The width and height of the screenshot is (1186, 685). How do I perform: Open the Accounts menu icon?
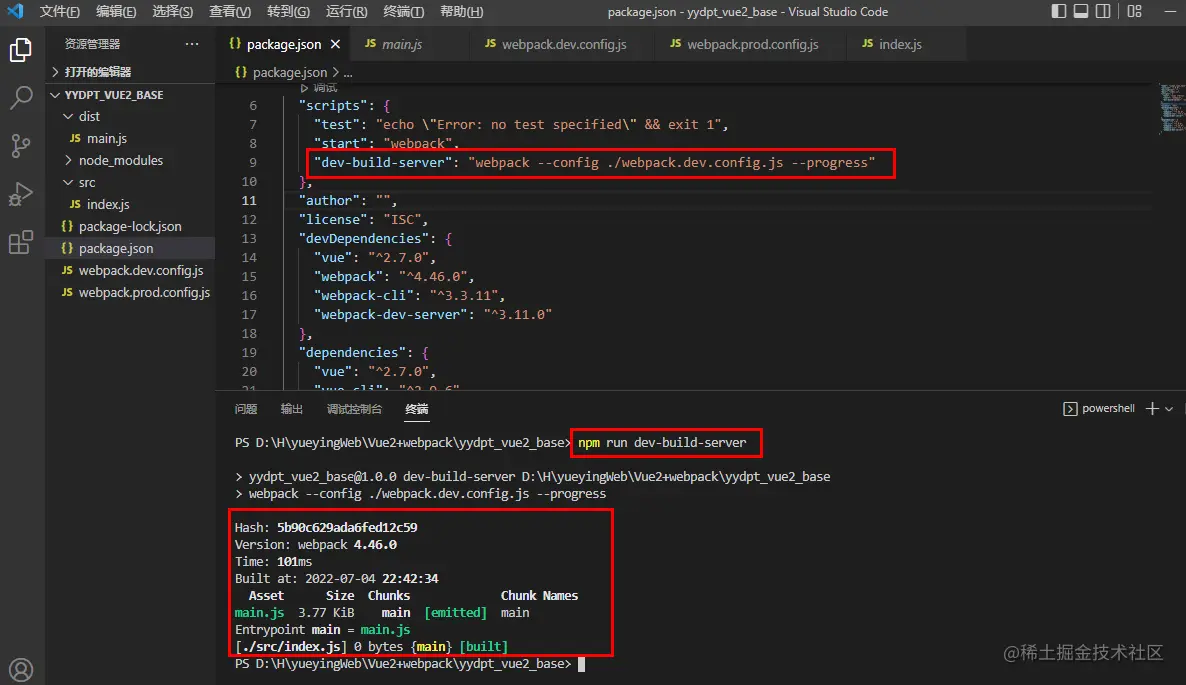(x=20, y=669)
